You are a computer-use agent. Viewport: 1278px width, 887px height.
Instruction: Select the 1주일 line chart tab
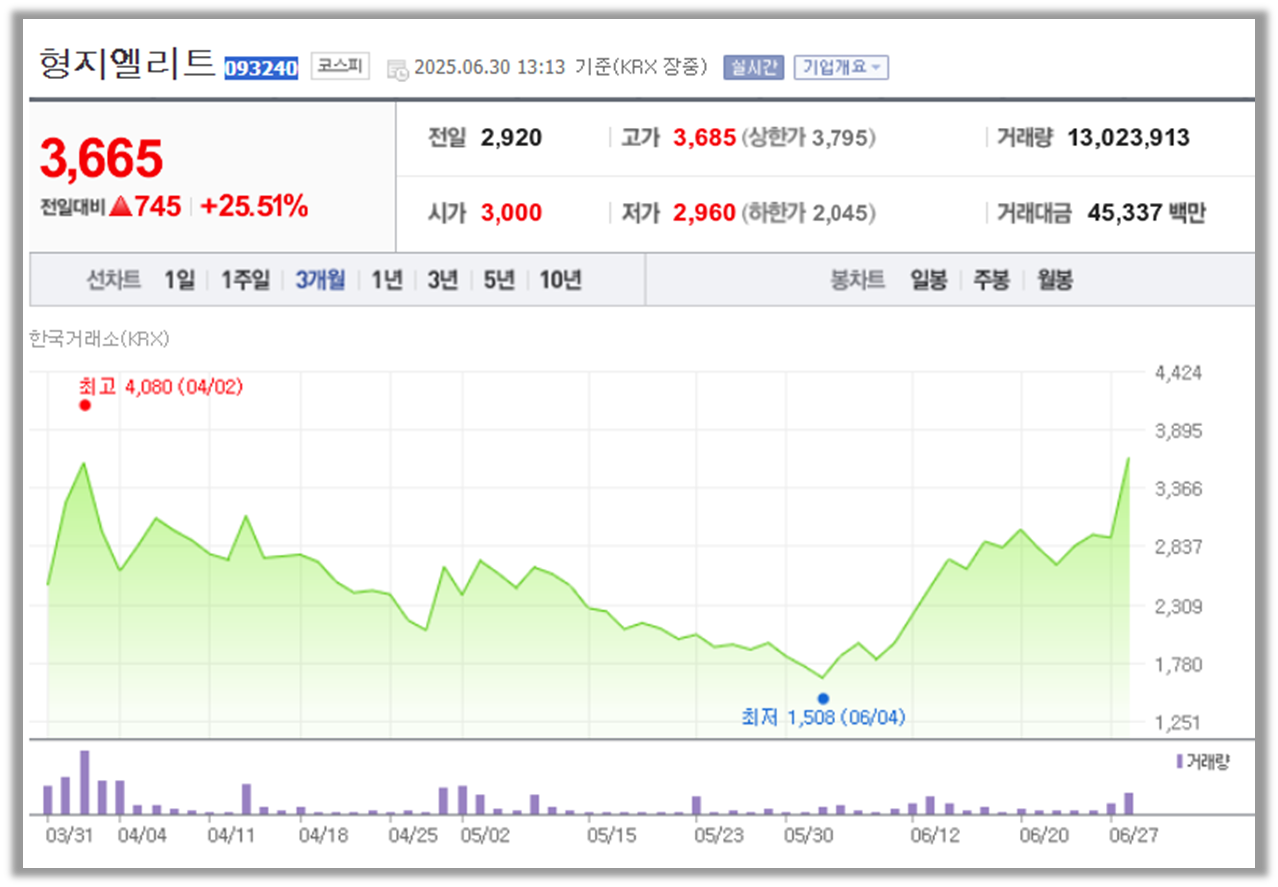click(x=246, y=281)
